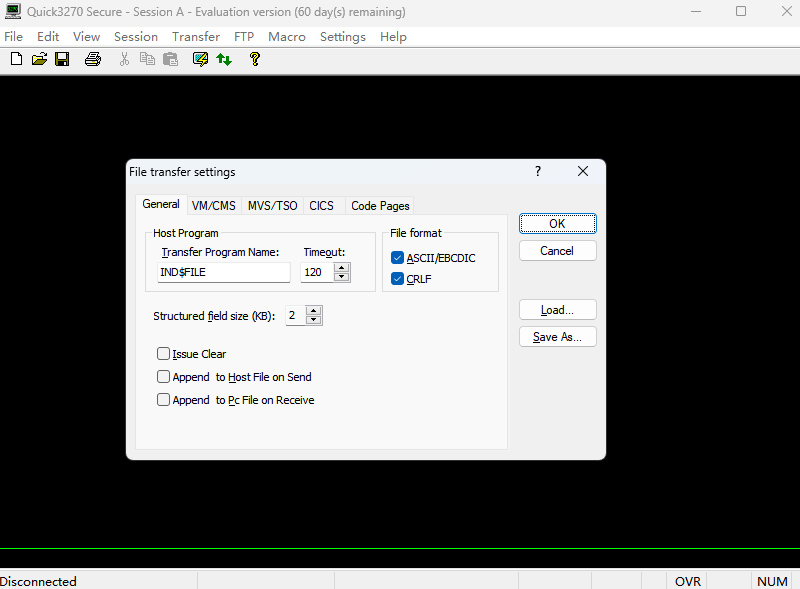Click the Save As... button
The width and height of the screenshot is (800, 589).
[558, 337]
